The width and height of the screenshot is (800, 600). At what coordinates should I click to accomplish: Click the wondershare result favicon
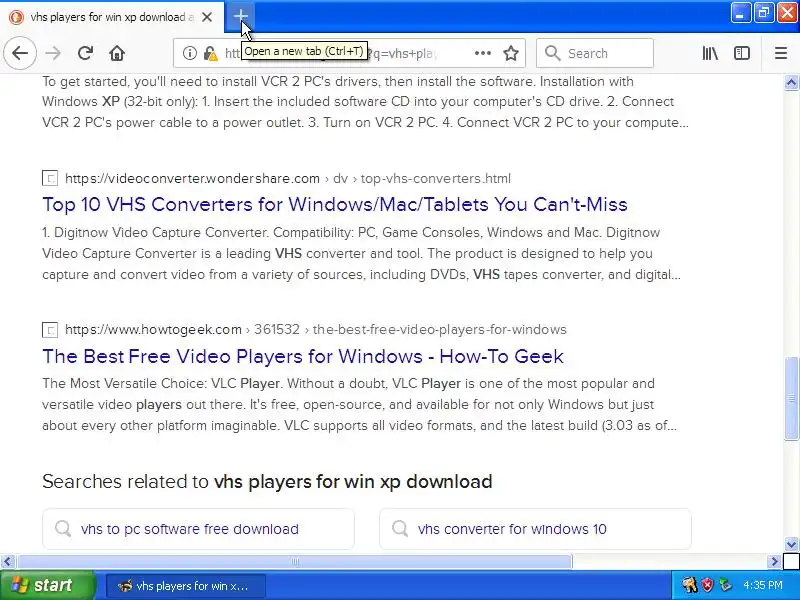coord(50,179)
